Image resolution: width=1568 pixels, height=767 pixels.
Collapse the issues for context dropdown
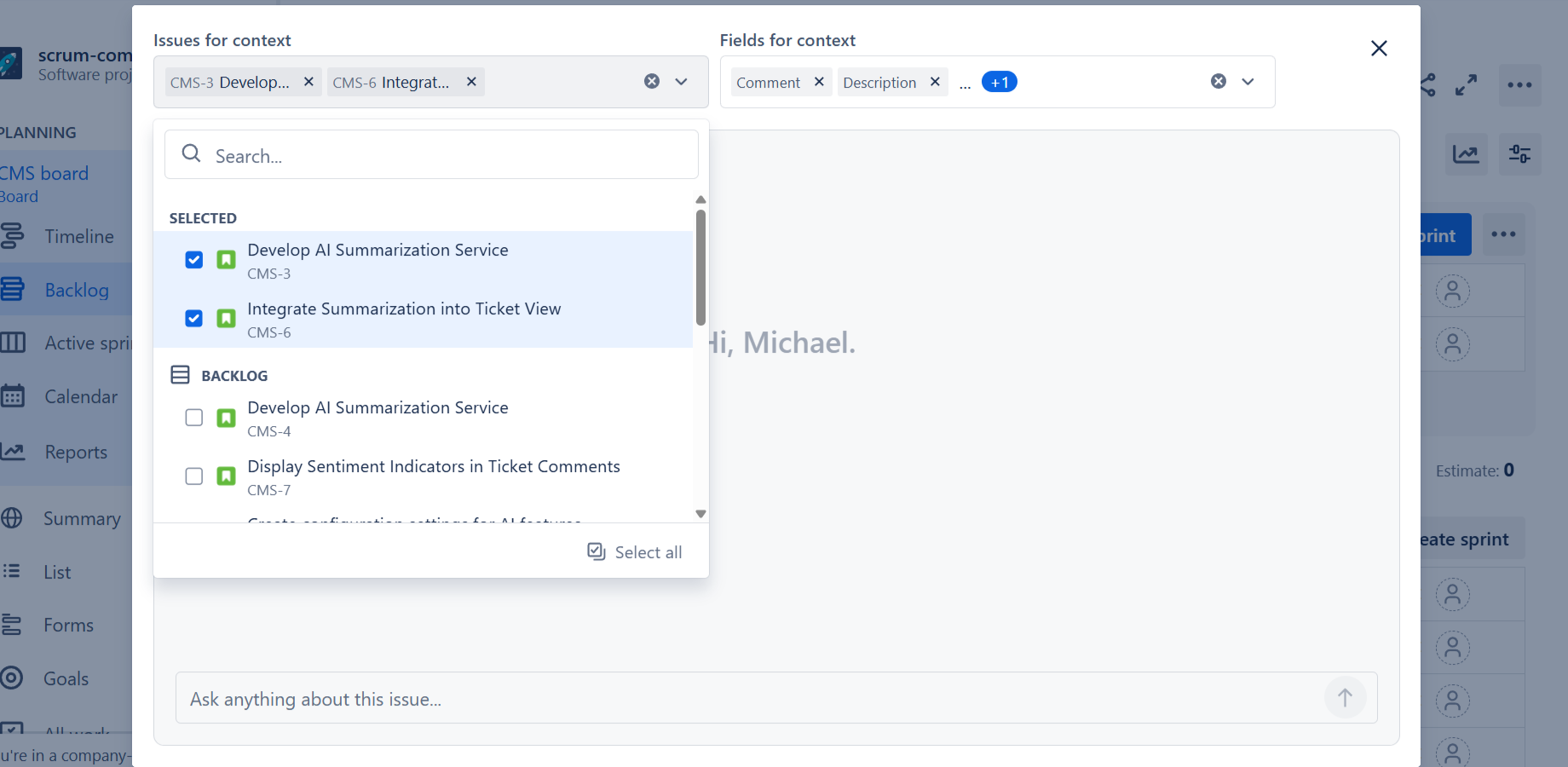(681, 82)
